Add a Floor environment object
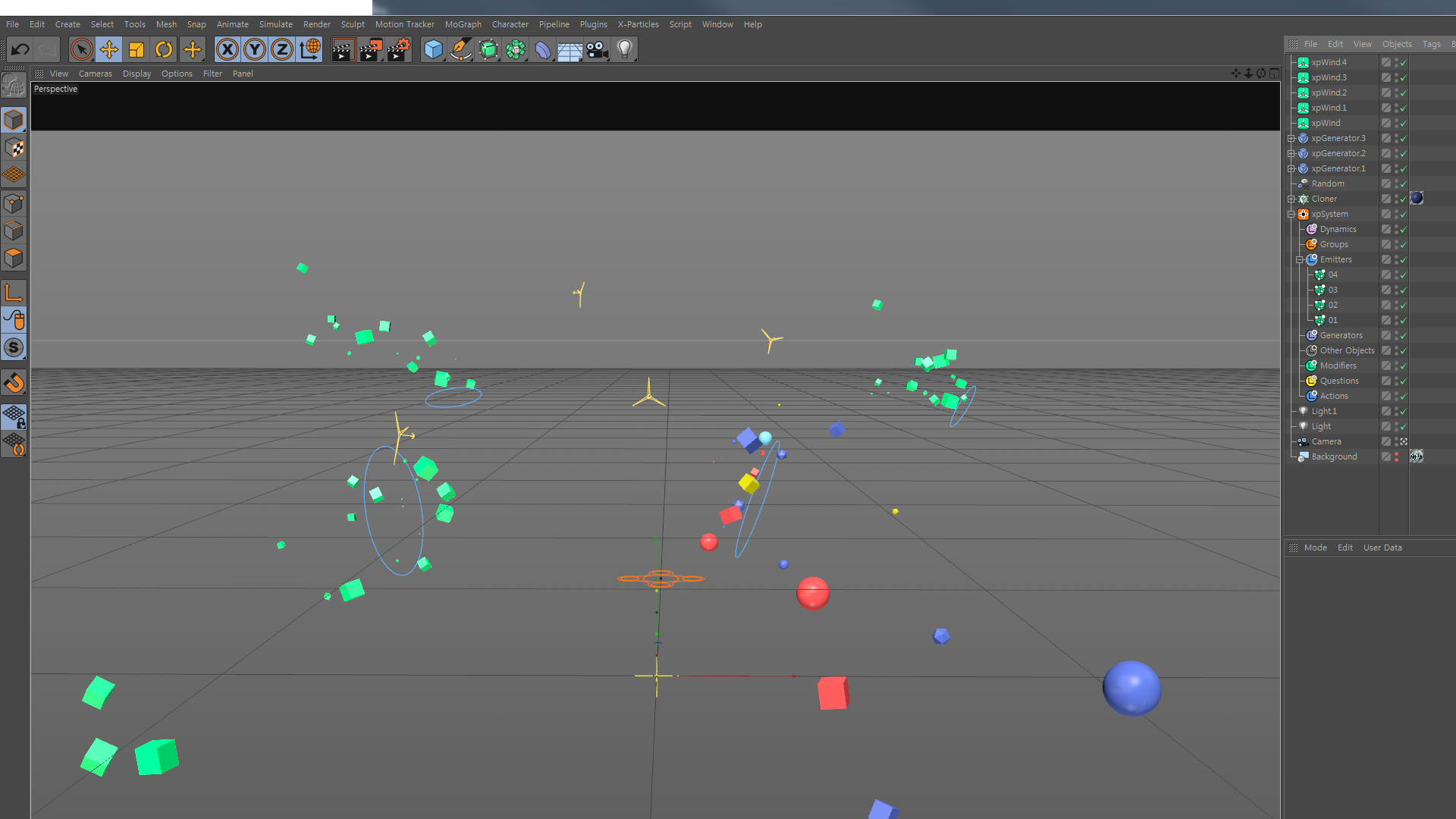This screenshot has height=819, width=1456. pyautogui.click(x=570, y=50)
